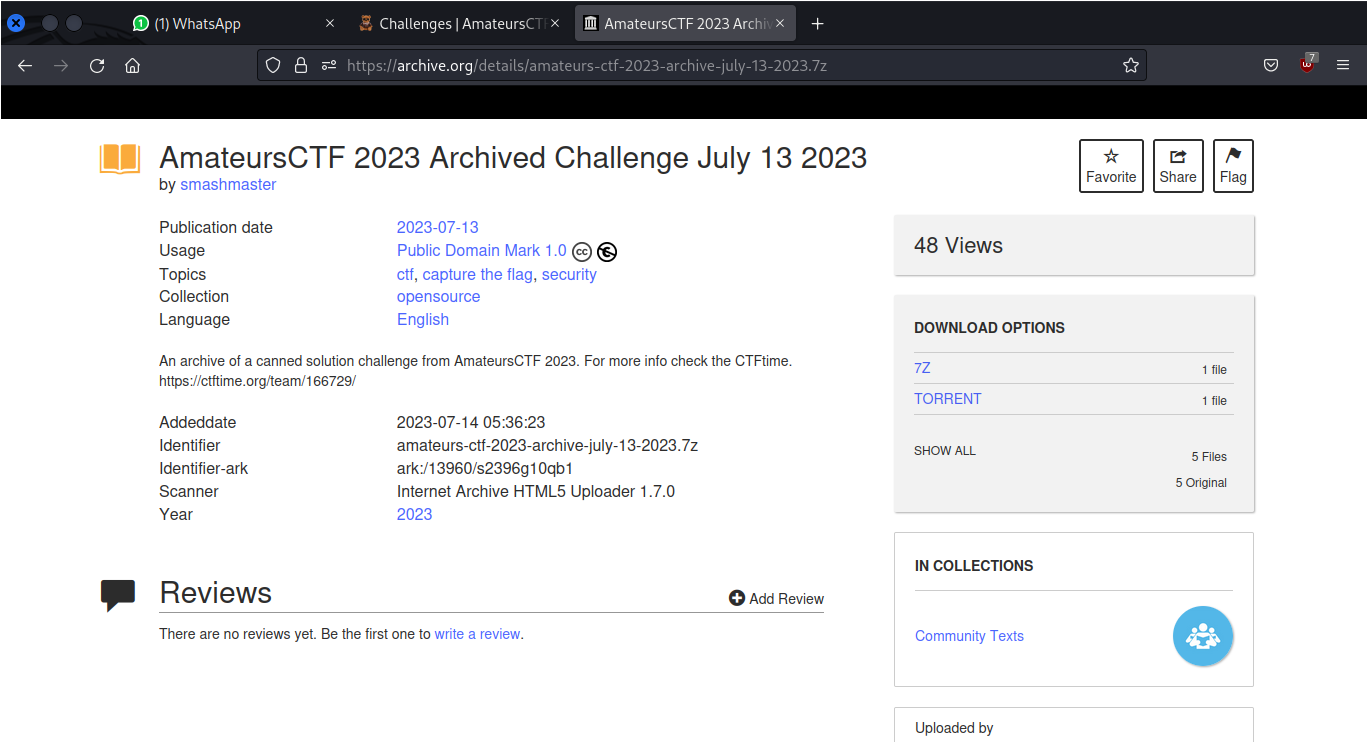The width and height of the screenshot is (1368, 743).
Task: Click the Favorite star button
Action: pos(1111,166)
